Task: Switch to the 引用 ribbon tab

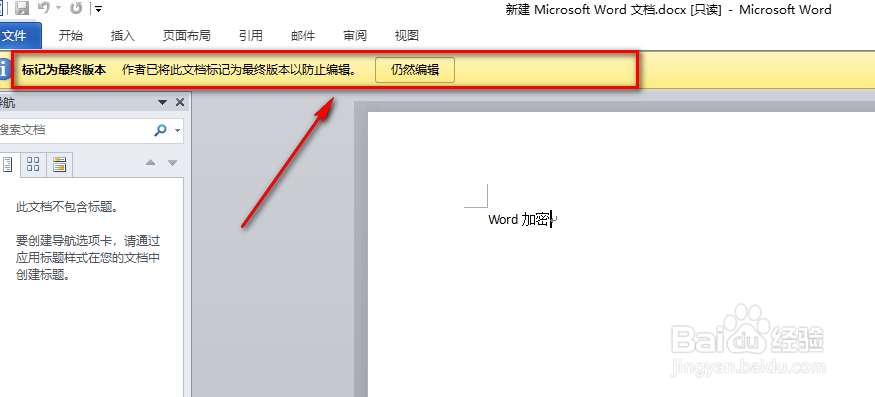Action: point(251,36)
